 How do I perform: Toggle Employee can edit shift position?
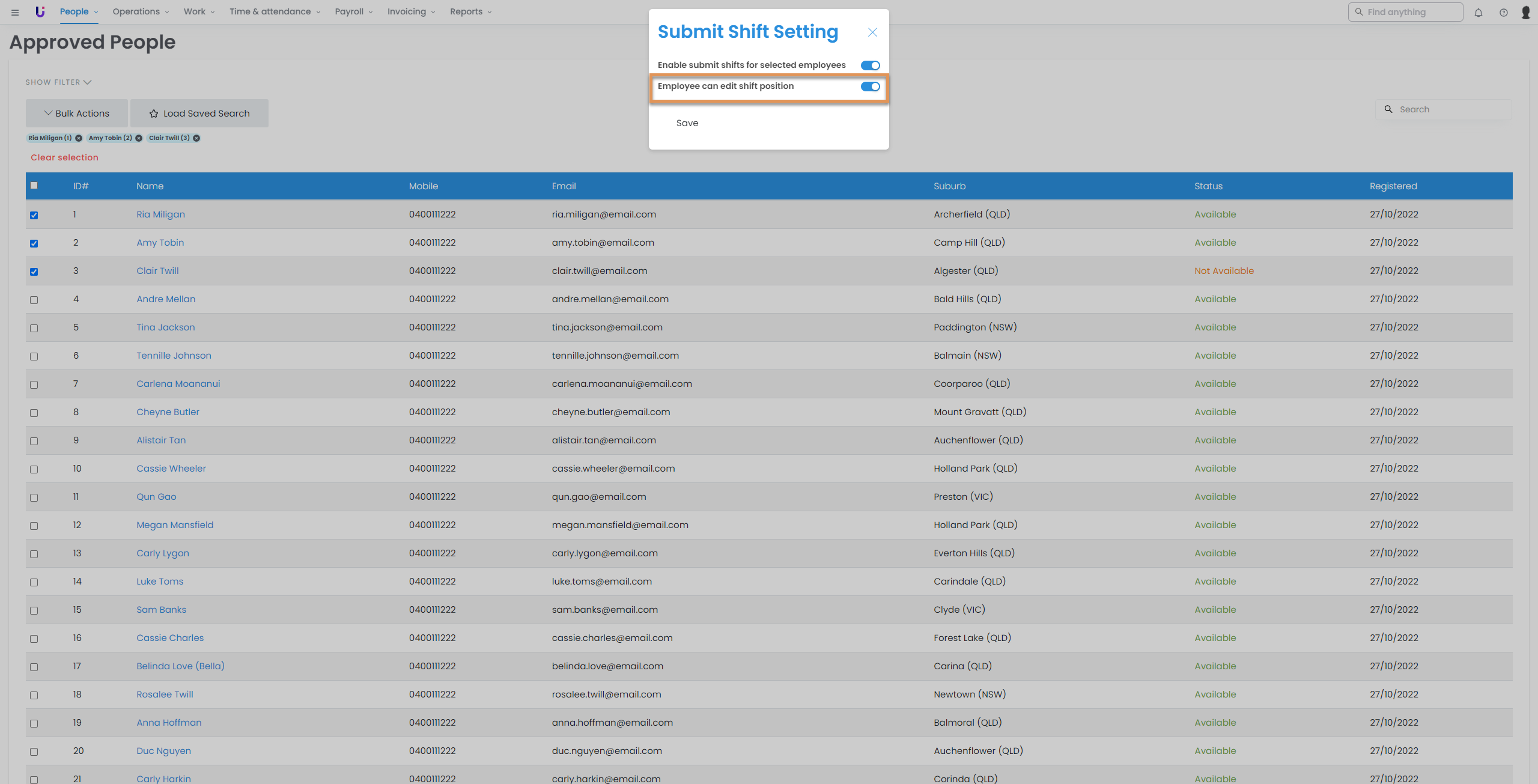pyautogui.click(x=870, y=87)
